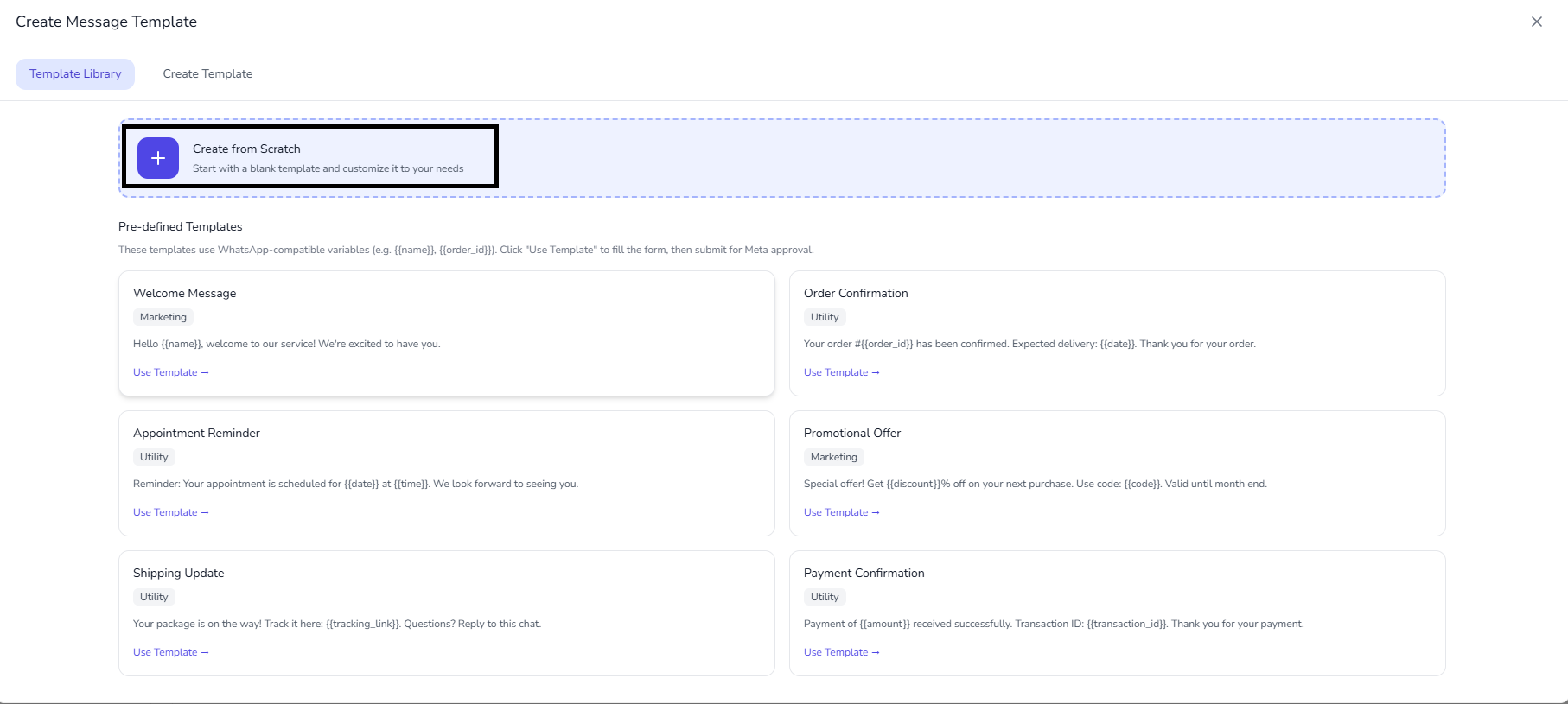Click the Create from Scratch title
This screenshot has height=704, width=1568.
pyautogui.click(x=246, y=149)
